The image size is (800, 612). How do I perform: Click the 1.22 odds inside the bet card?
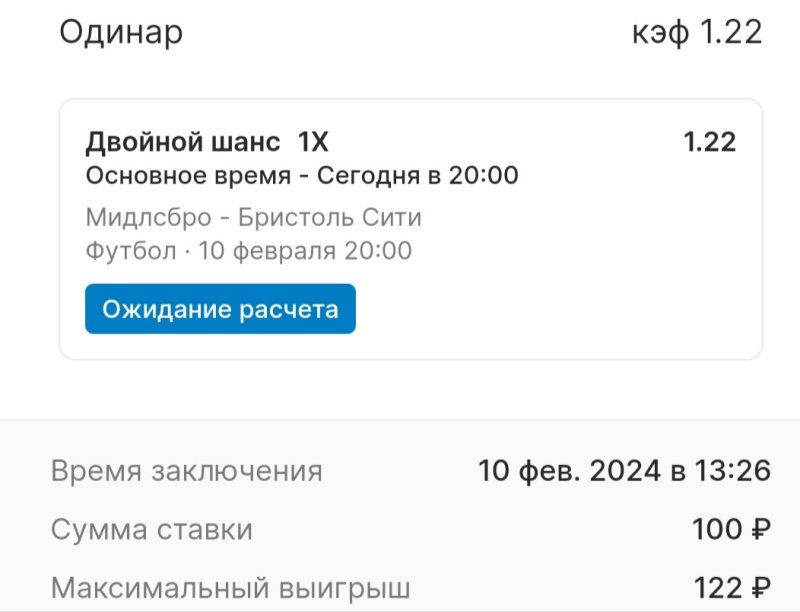tap(709, 142)
